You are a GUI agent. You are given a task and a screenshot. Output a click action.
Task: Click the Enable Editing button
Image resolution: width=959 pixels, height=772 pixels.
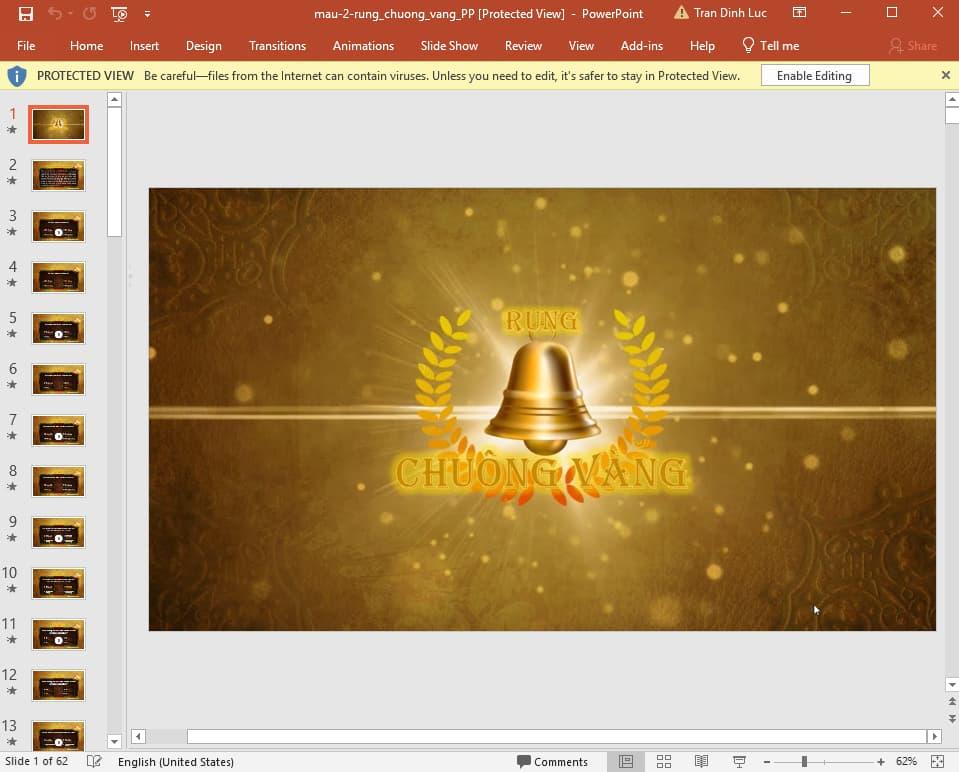(814, 75)
